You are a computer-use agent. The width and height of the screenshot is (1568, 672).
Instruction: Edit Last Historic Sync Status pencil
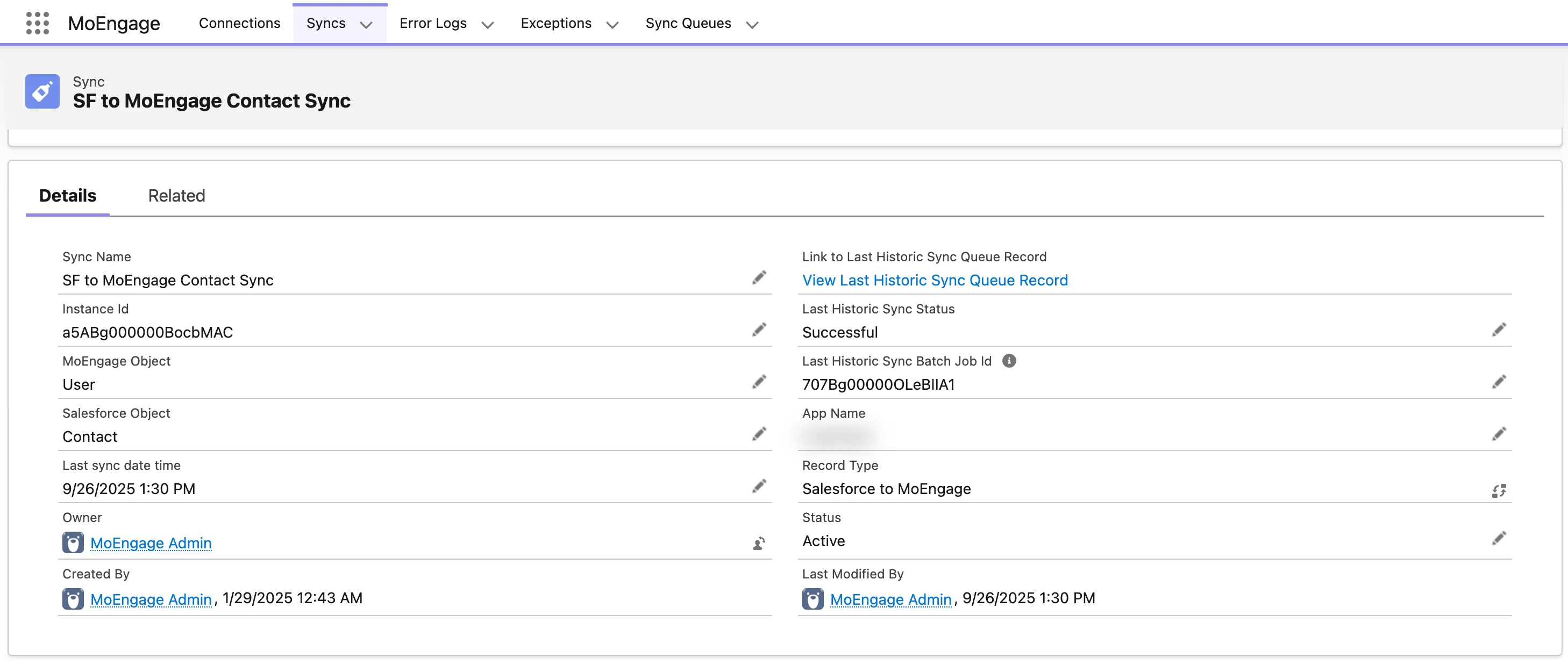click(x=1499, y=330)
